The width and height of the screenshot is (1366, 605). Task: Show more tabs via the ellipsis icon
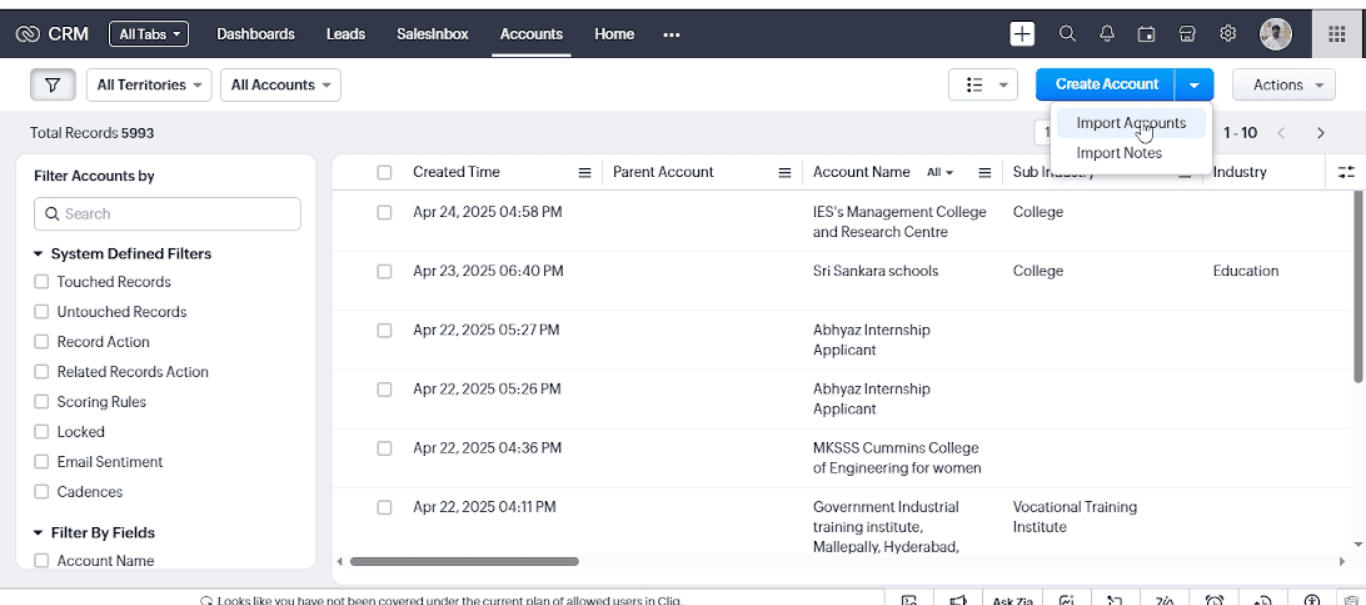[x=671, y=34]
